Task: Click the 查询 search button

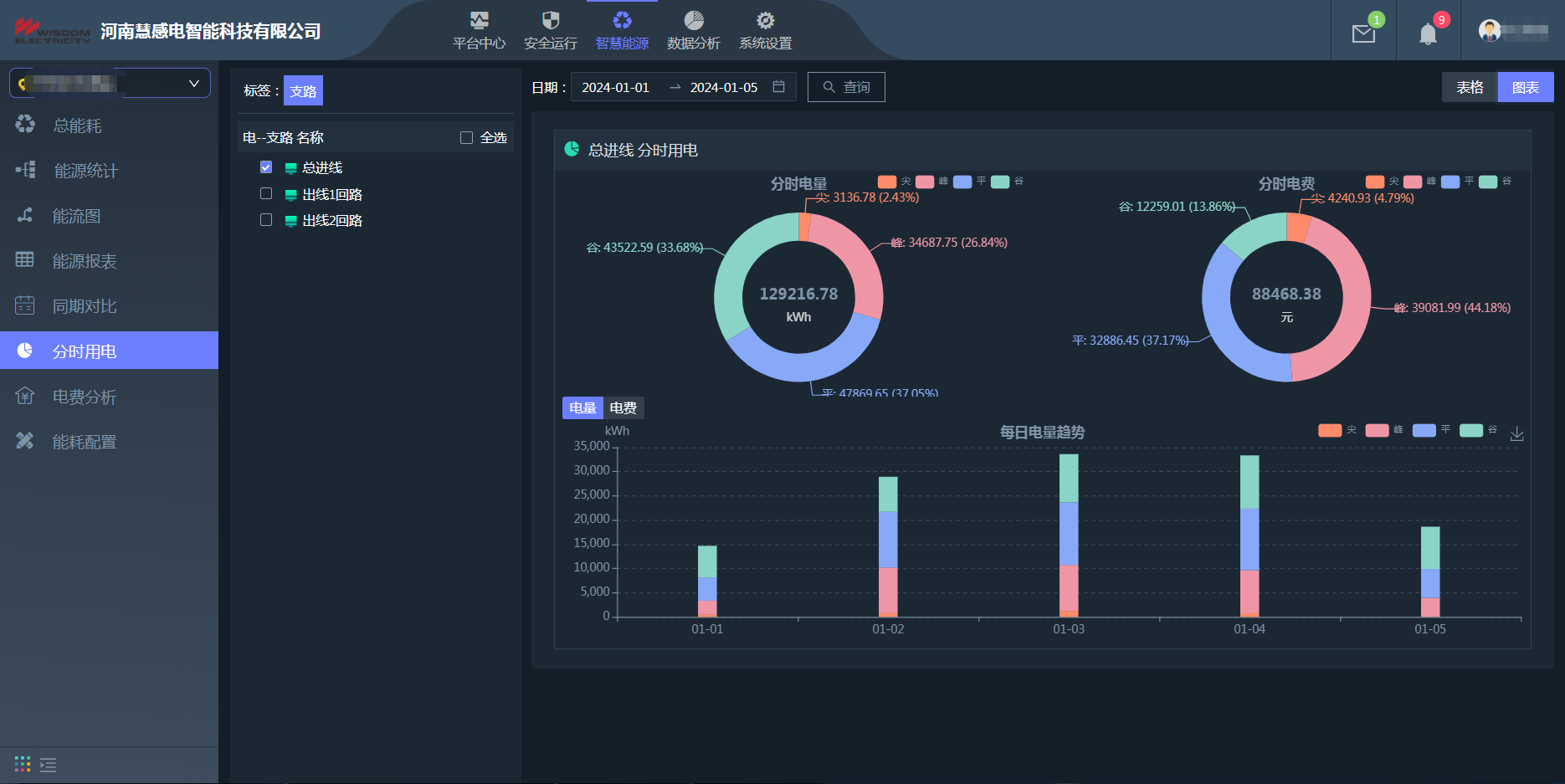Action: (x=846, y=87)
